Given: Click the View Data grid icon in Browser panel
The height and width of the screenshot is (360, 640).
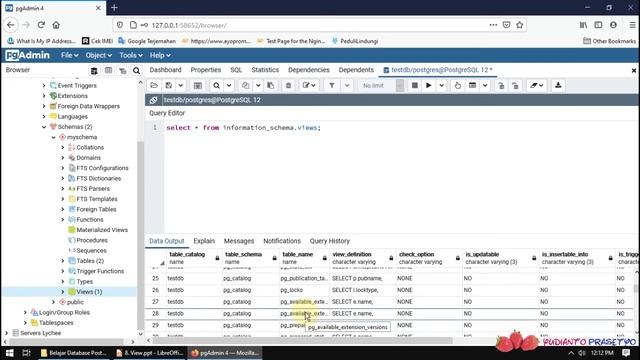Looking at the screenshot, I should click(x=108, y=71).
